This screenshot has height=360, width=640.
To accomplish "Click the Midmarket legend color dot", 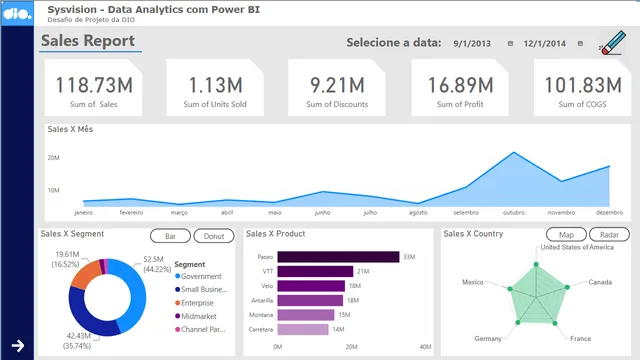I will point(178,316).
